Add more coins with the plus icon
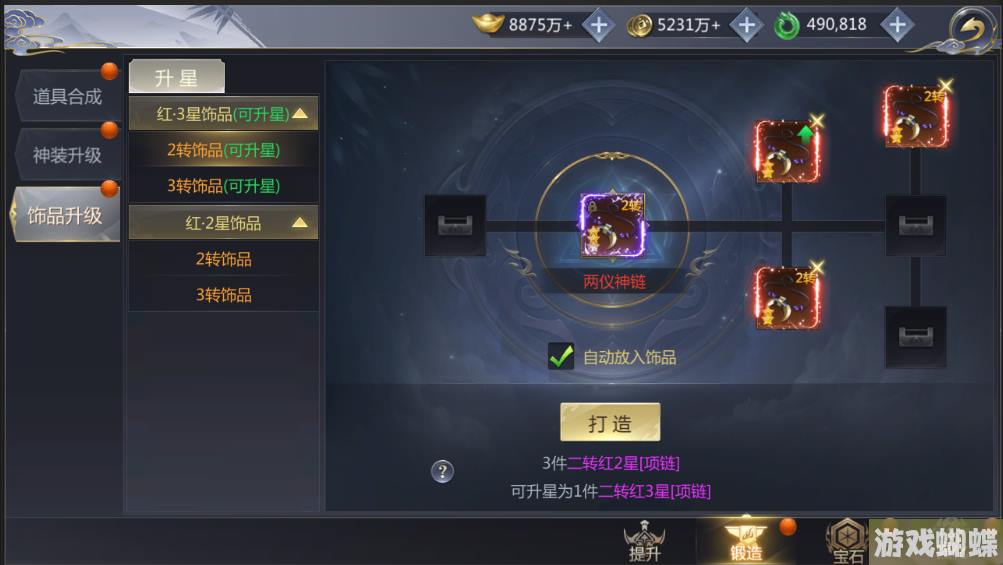Image resolution: width=1003 pixels, height=565 pixels. click(x=746, y=26)
